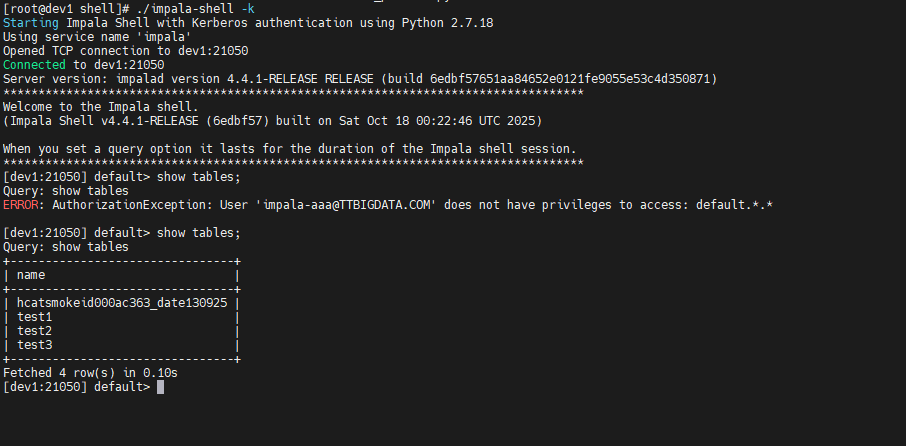The image size is (906, 446).
Task: Click the Opened TCP connection line
Action: pos(125,50)
